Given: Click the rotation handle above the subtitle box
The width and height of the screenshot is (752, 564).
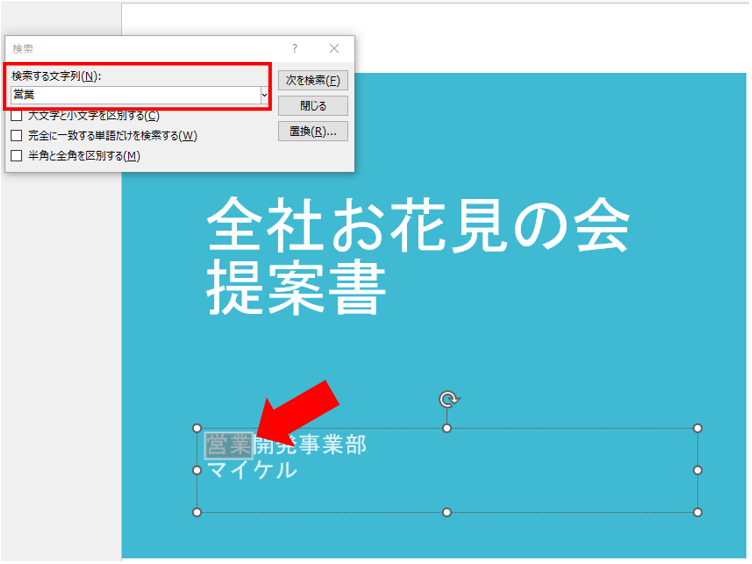Looking at the screenshot, I should click(448, 399).
